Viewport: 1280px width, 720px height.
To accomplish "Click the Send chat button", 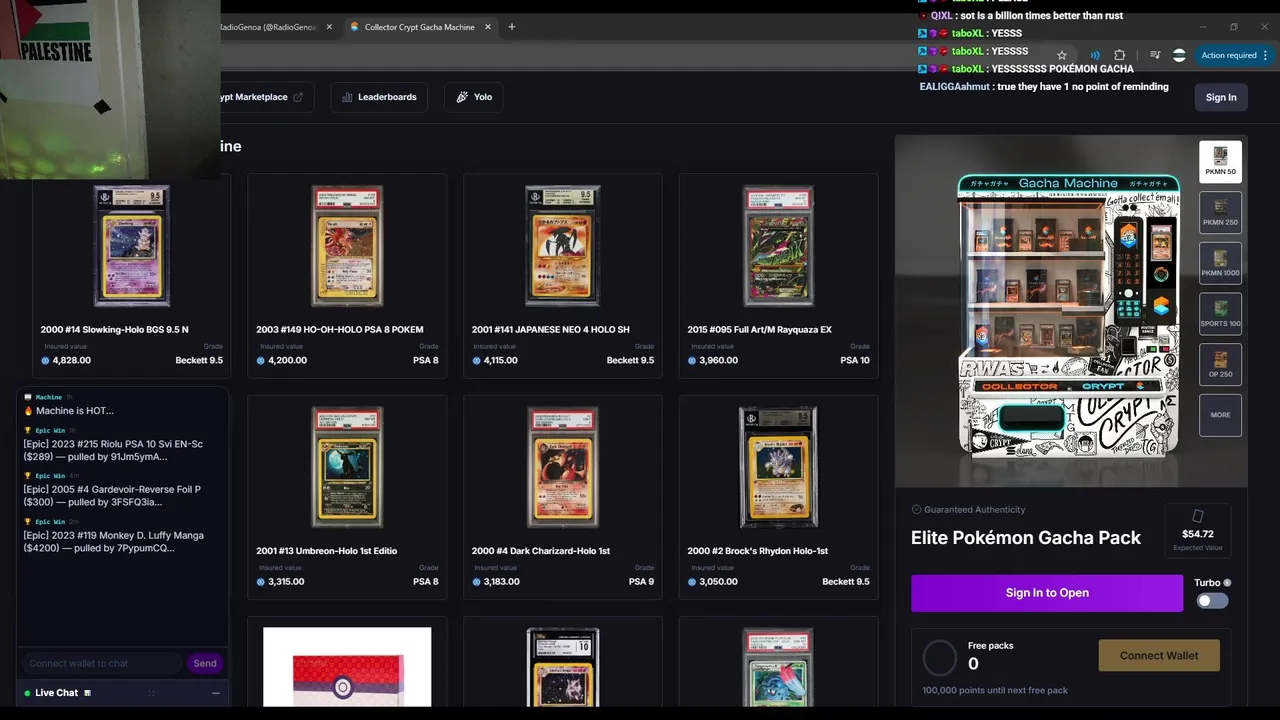I will point(205,663).
